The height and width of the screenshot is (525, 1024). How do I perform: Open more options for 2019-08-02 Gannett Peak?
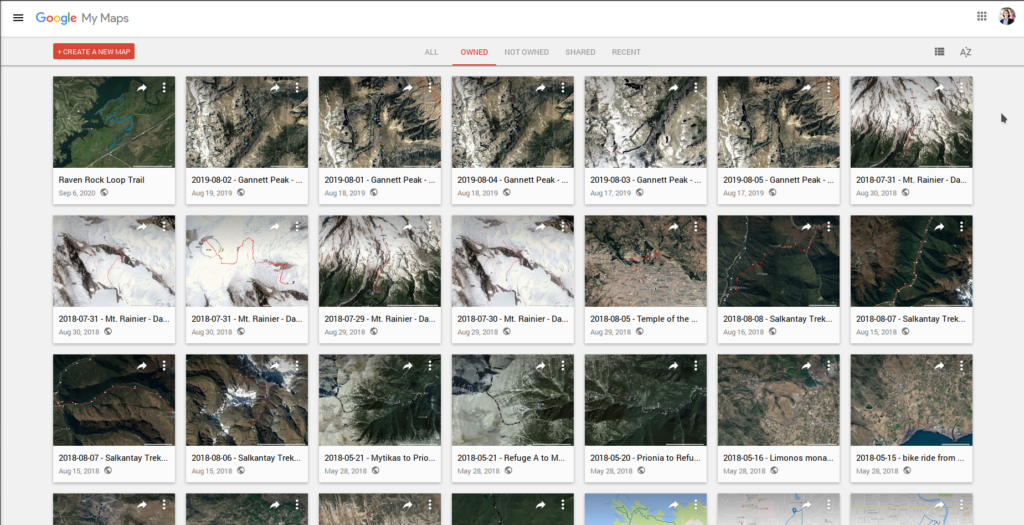(297, 88)
